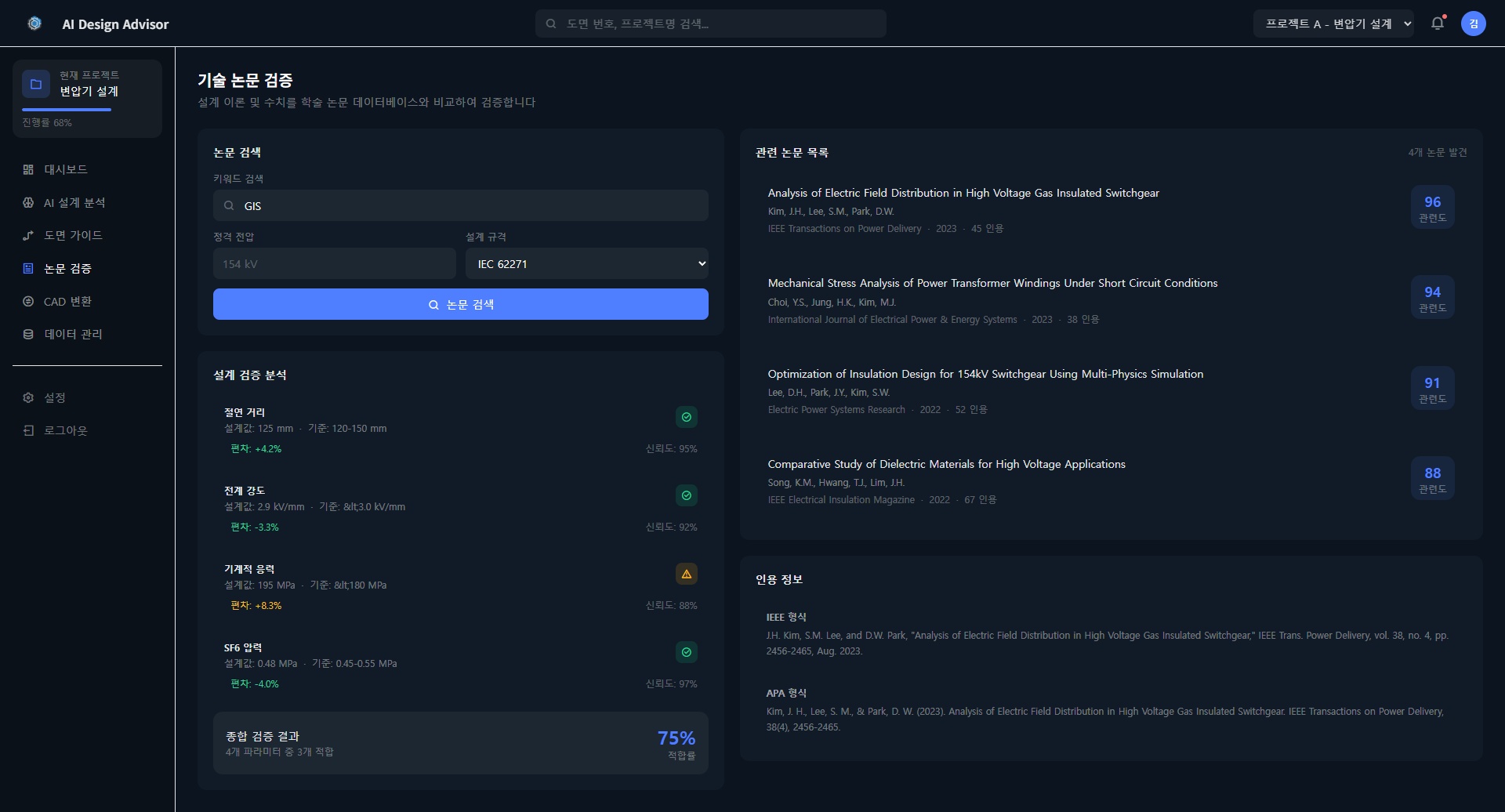Click the blue 논문 검색 button

[461, 304]
